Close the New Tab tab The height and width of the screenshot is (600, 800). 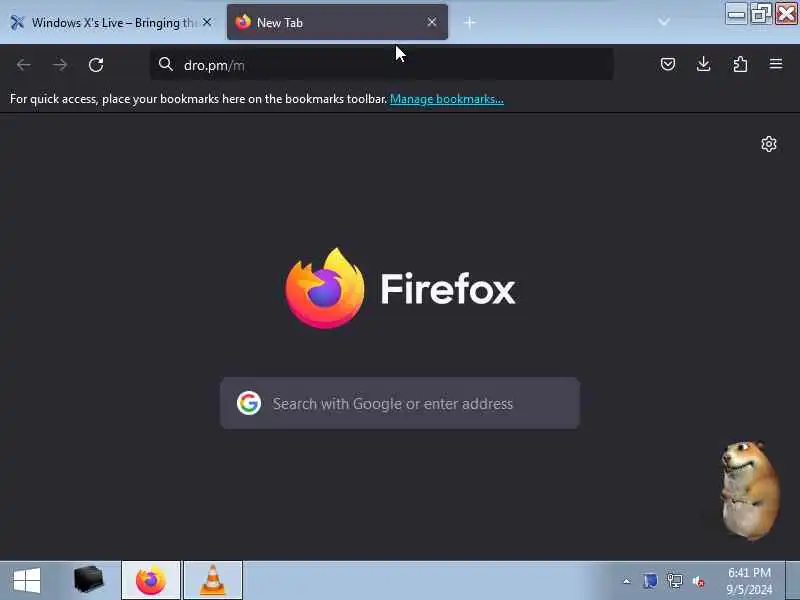[432, 22]
